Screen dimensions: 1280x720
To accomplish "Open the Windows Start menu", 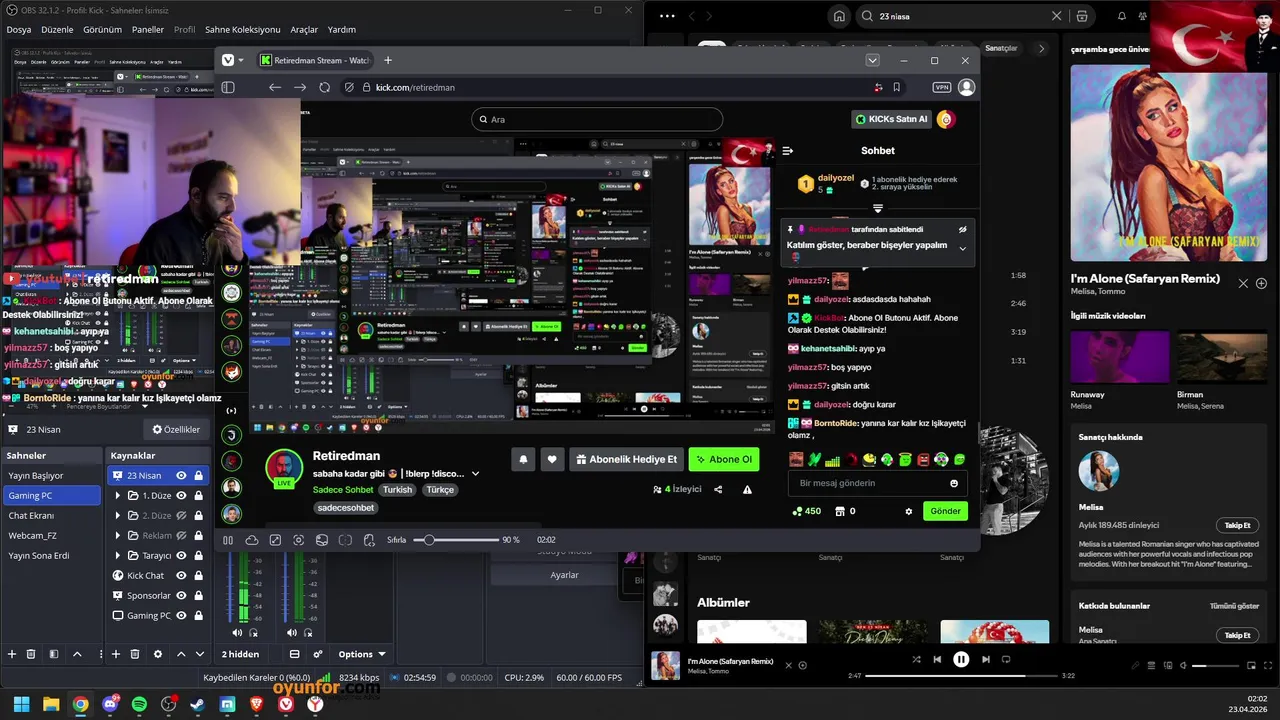I will pyautogui.click(x=21, y=704).
